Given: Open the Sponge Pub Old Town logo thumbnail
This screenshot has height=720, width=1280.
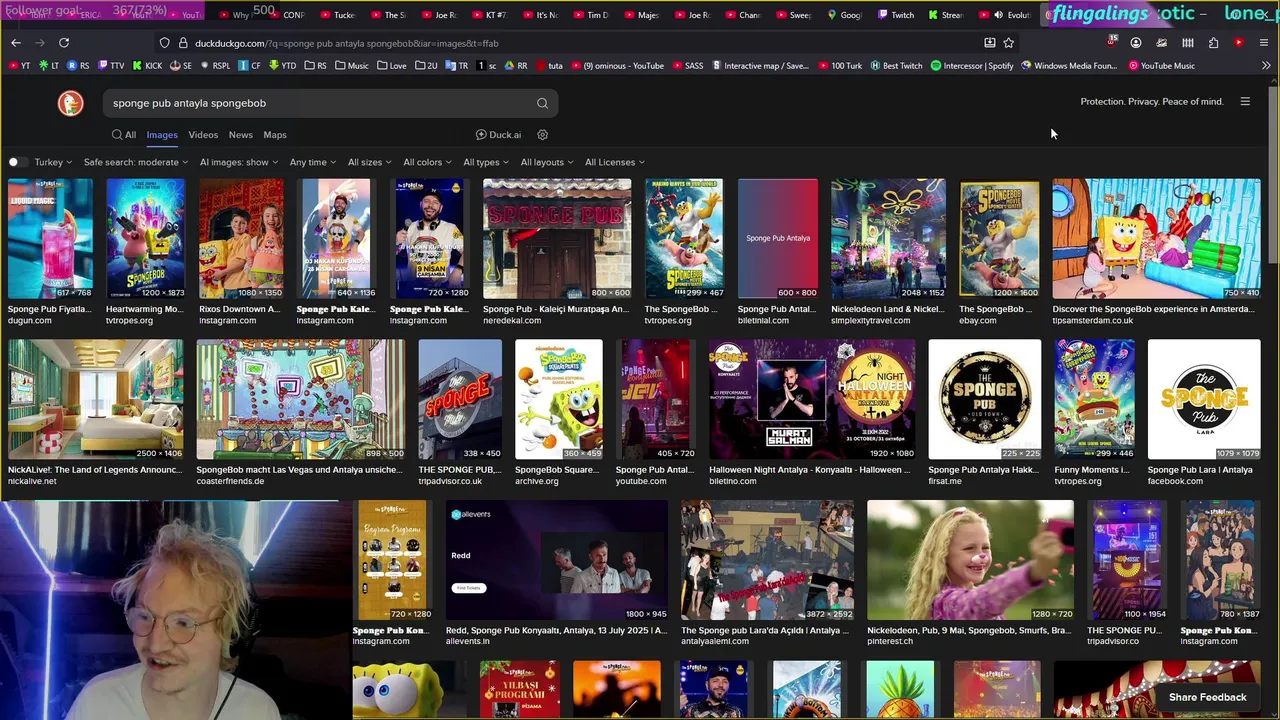Looking at the screenshot, I should point(985,400).
